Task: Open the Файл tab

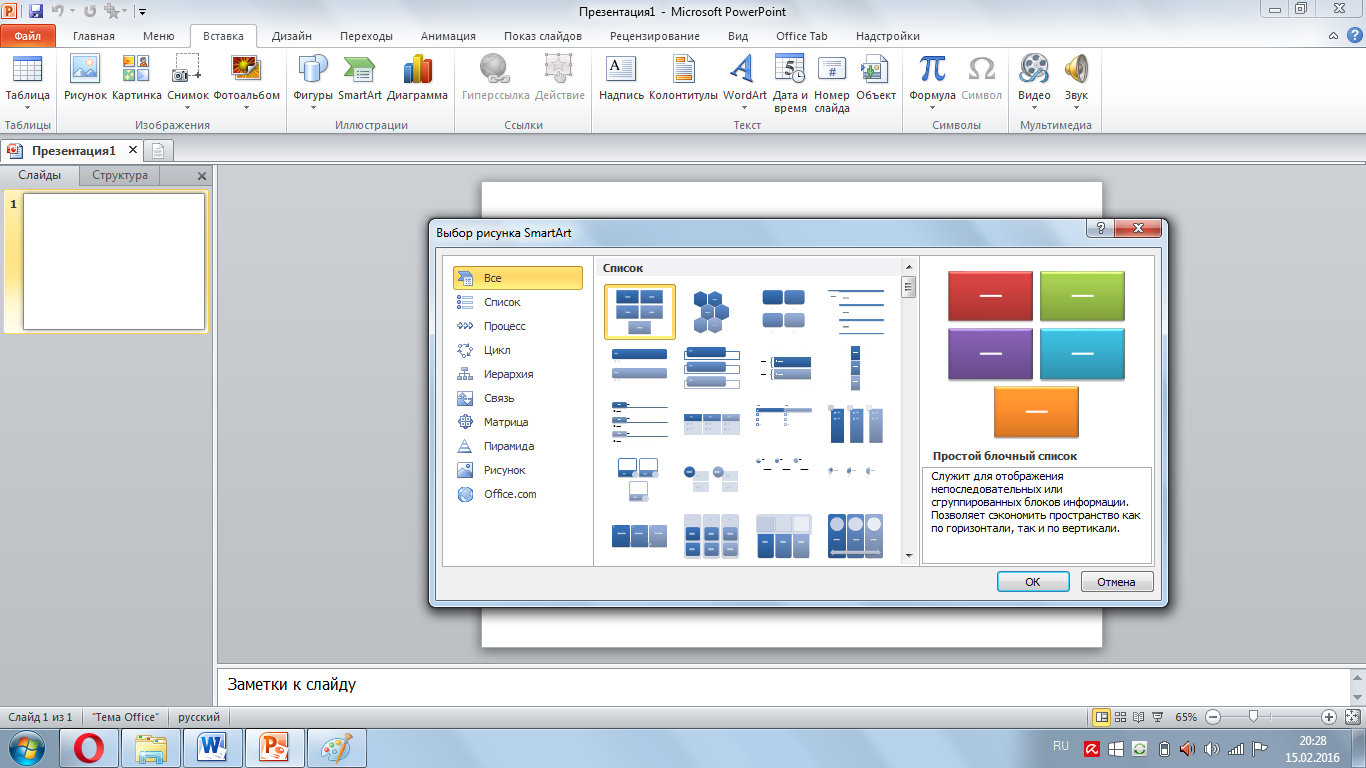Action: tap(27, 36)
